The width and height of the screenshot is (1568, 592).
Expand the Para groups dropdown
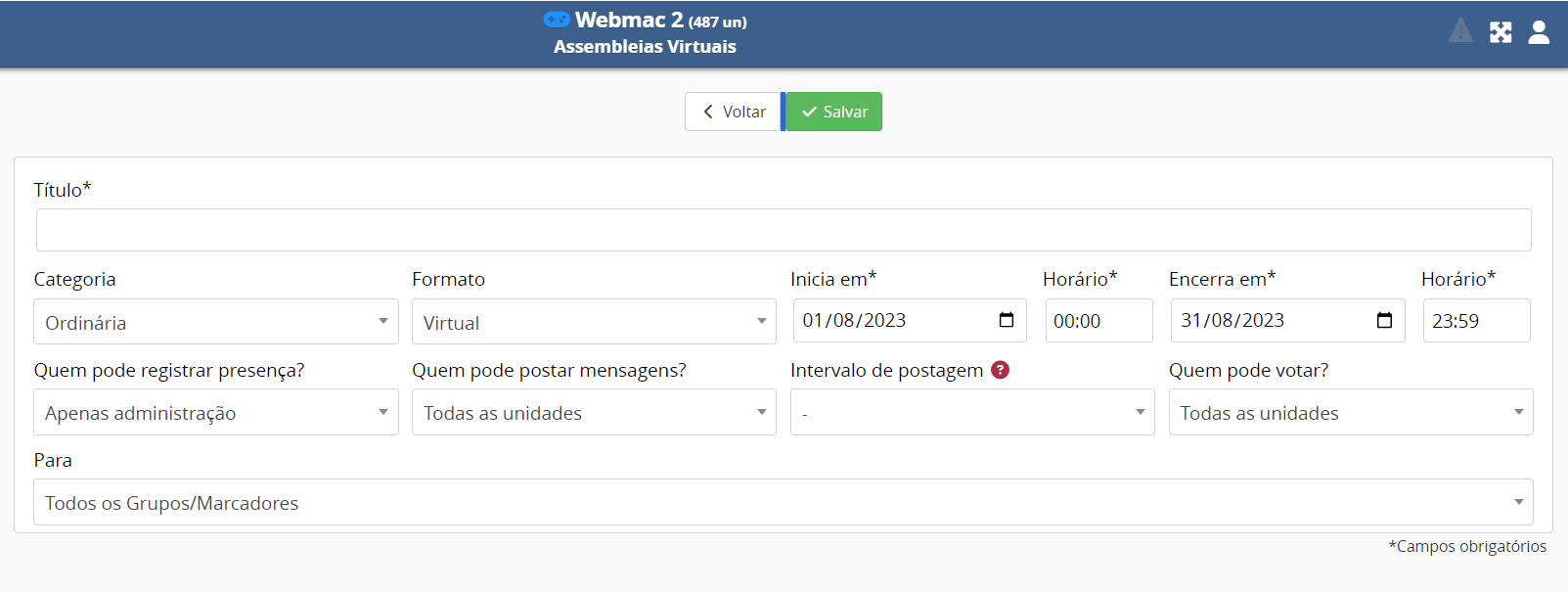click(x=783, y=502)
